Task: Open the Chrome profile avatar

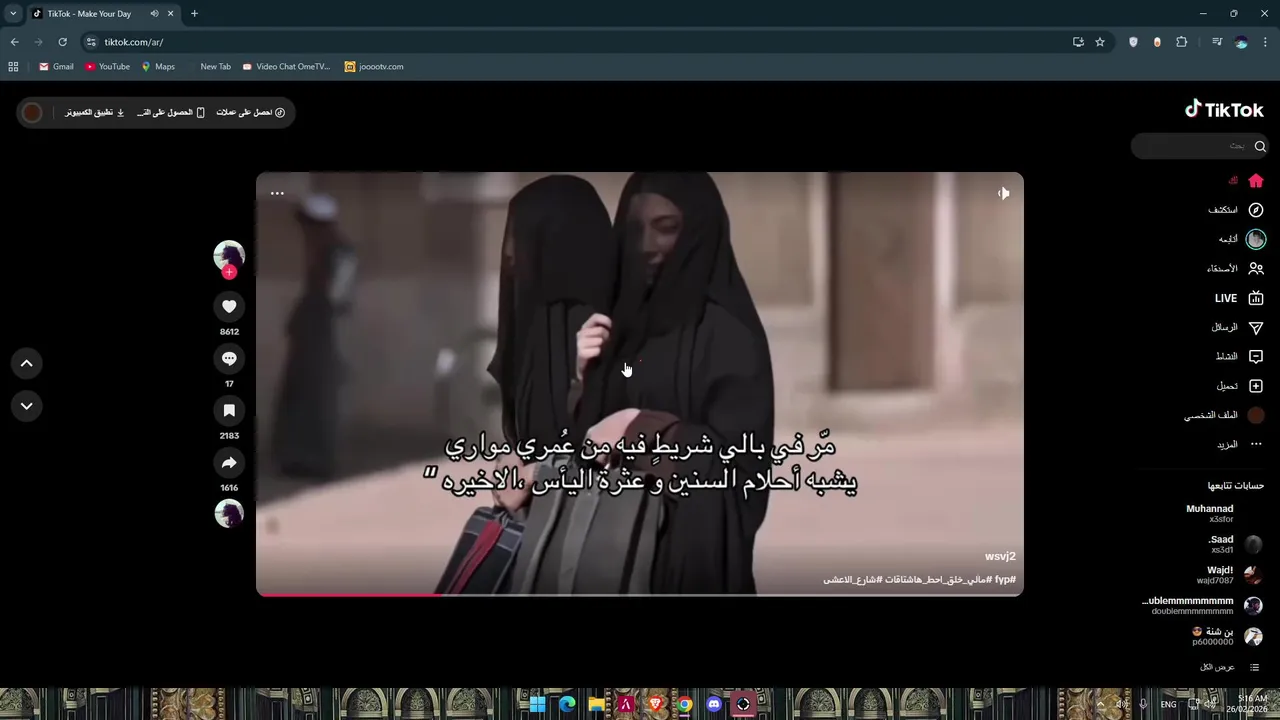Action: point(1241,42)
